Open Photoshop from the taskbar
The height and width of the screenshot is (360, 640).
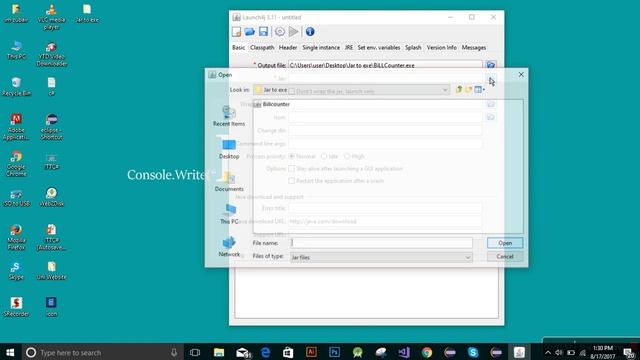334,352
